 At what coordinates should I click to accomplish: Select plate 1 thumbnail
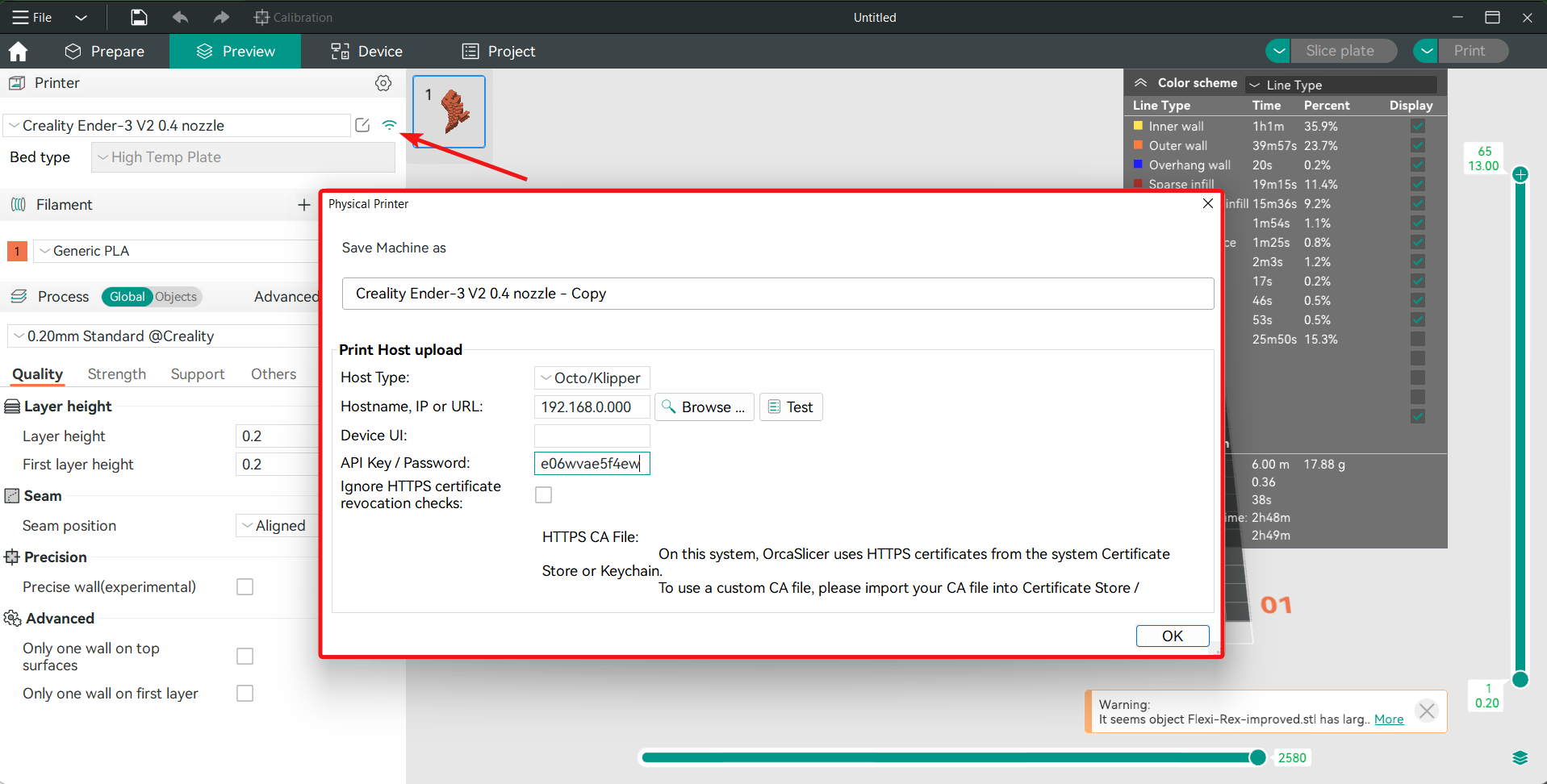pyautogui.click(x=449, y=111)
